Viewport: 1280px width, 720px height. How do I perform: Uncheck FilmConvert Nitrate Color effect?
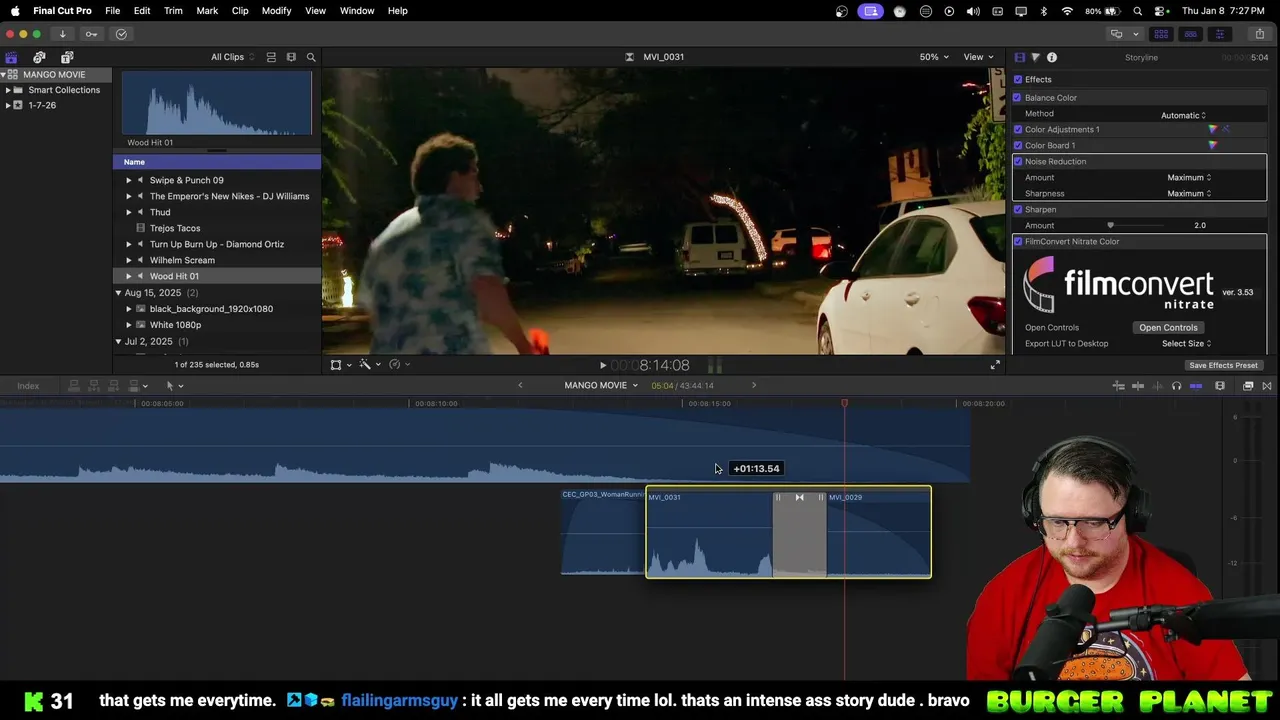[x=1018, y=242]
